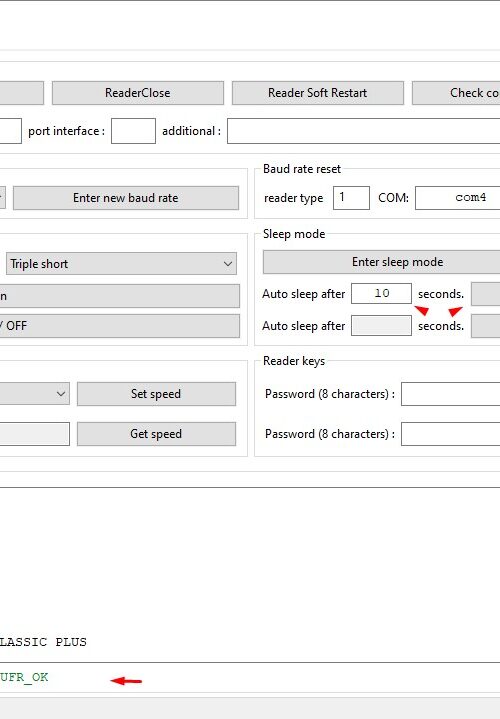This screenshot has width=500, height=719.
Task: Click the button ending in OFF
Action: (119, 326)
